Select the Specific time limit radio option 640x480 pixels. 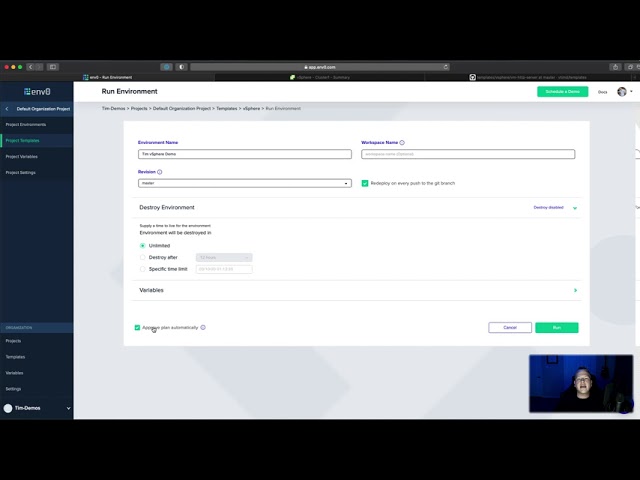pos(142,269)
